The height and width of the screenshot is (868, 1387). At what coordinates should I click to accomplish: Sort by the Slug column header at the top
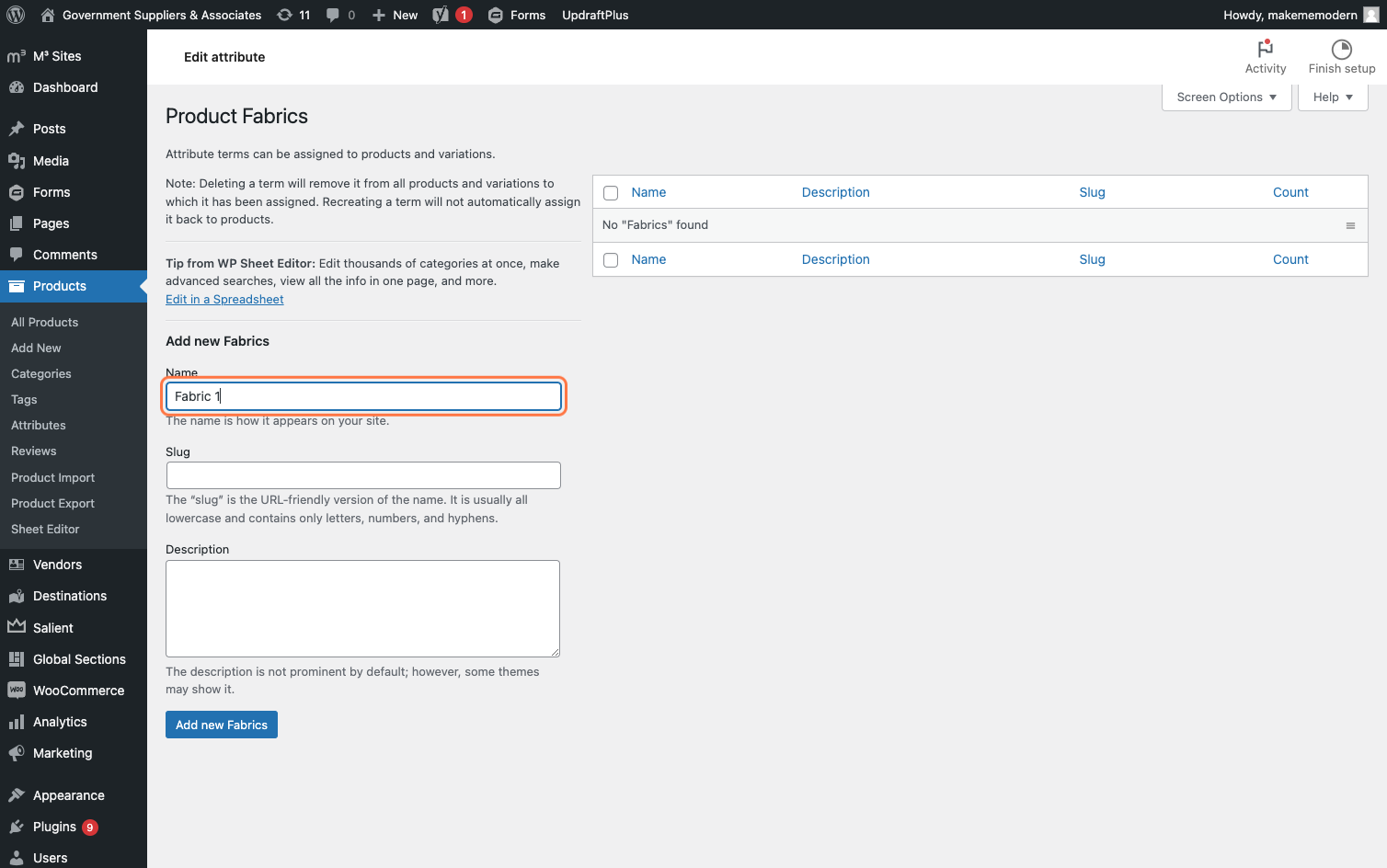(1092, 192)
